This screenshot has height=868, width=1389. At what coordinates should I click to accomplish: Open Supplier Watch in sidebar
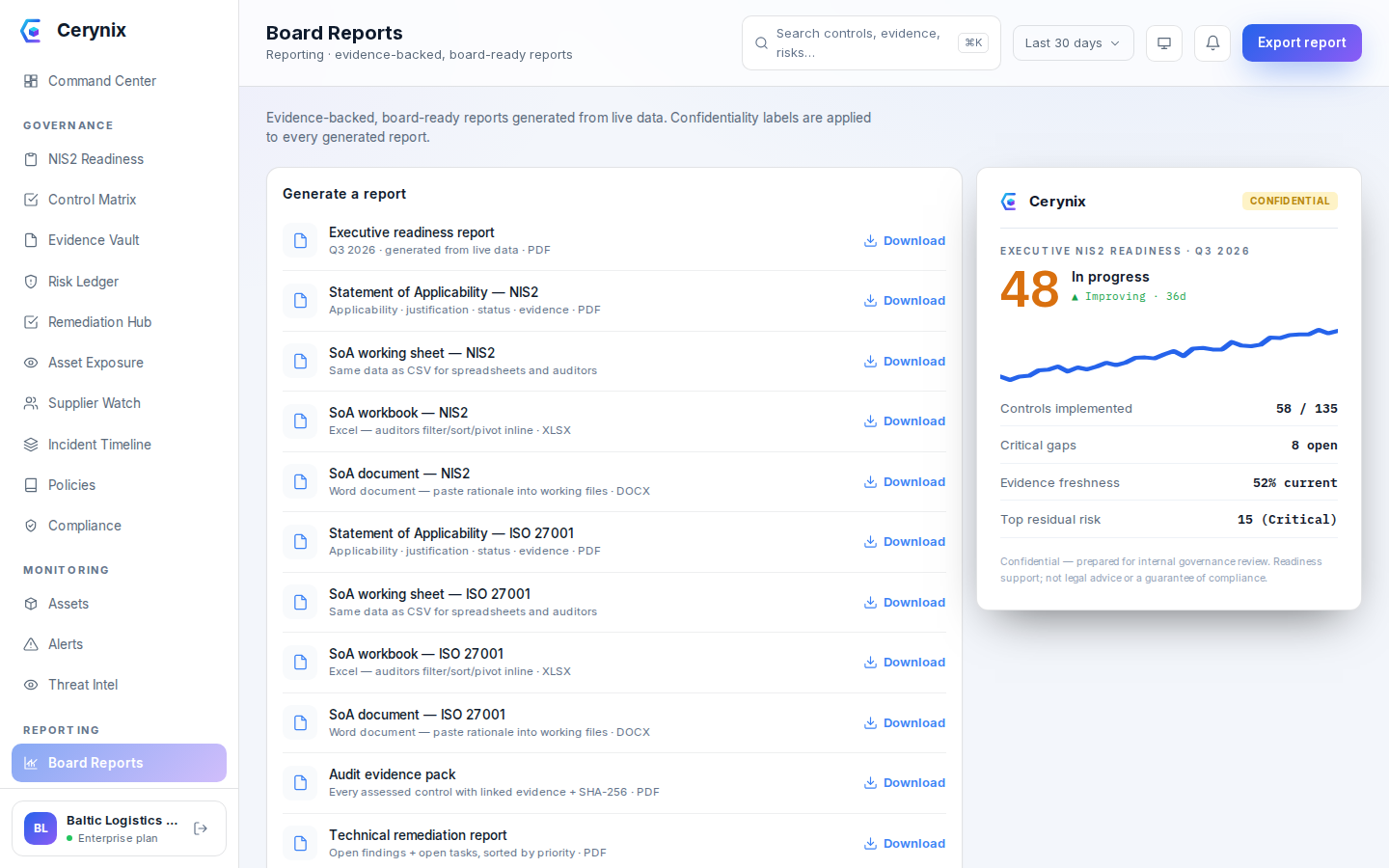point(120,403)
